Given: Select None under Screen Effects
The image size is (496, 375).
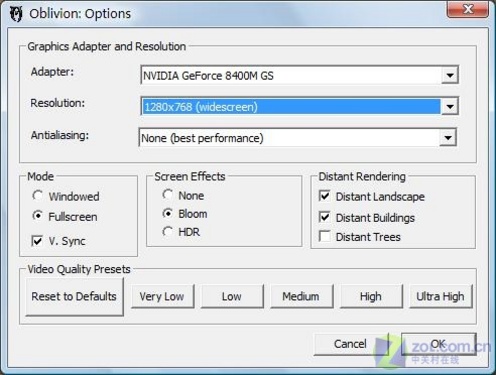Looking at the screenshot, I should pyautogui.click(x=167, y=195).
